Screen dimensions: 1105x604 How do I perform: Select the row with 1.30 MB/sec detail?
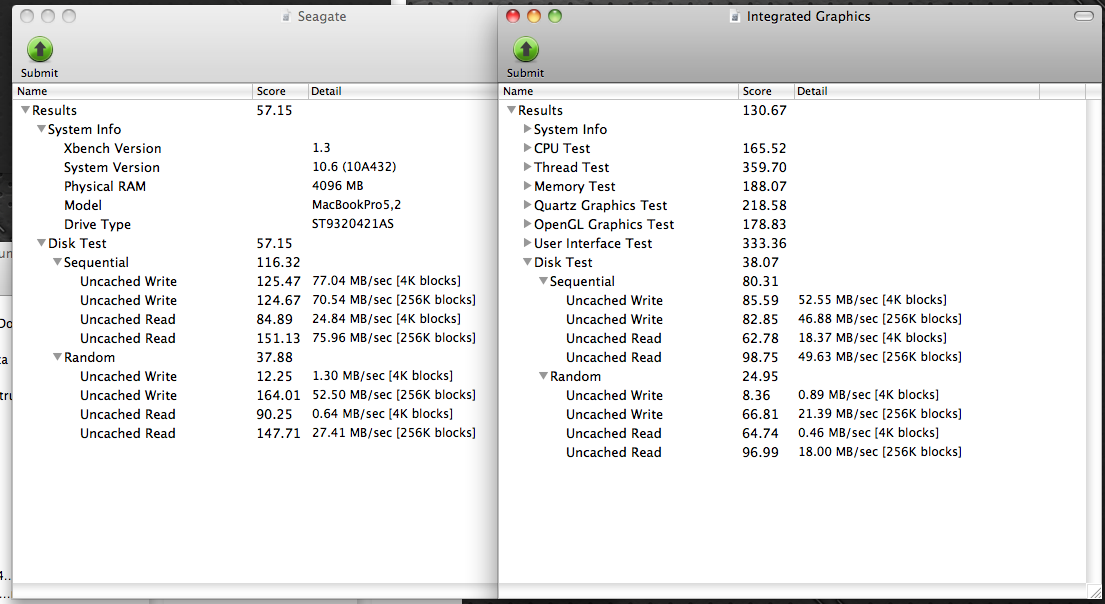pyautogui.click(x=255, y=376)
